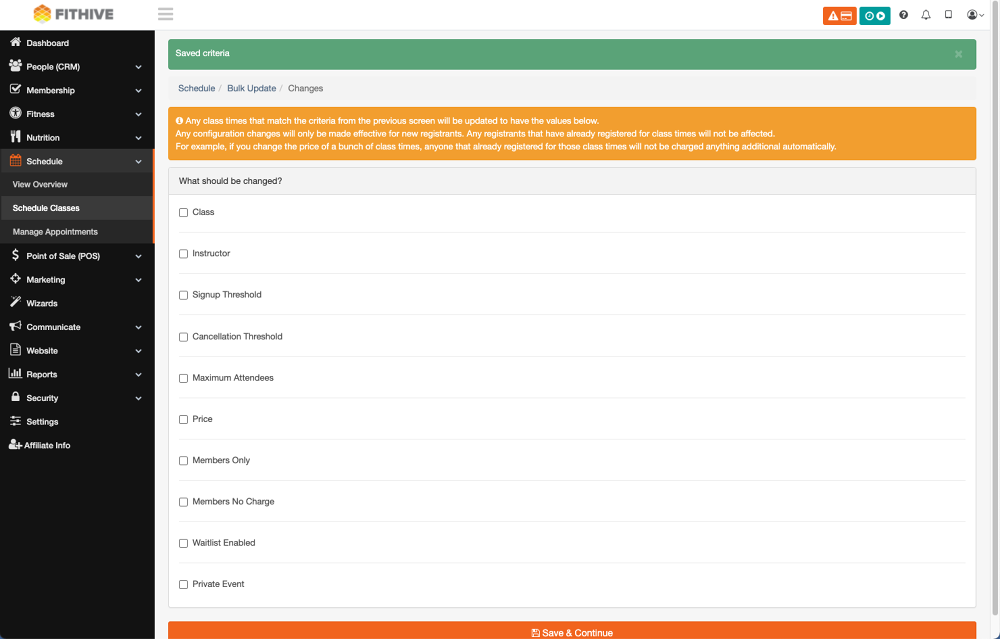Click the Save & Continue button
The width and height of the screenshot is (1000, 639).
pos(572,630)
